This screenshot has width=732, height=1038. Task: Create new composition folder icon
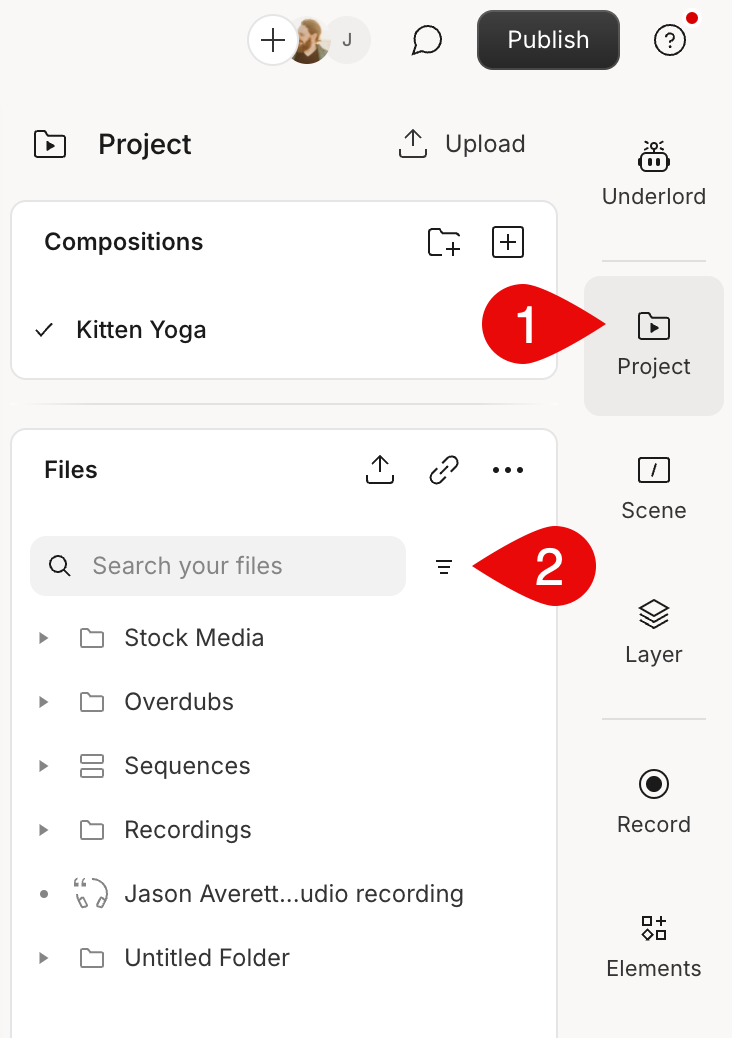pos(444,242)
